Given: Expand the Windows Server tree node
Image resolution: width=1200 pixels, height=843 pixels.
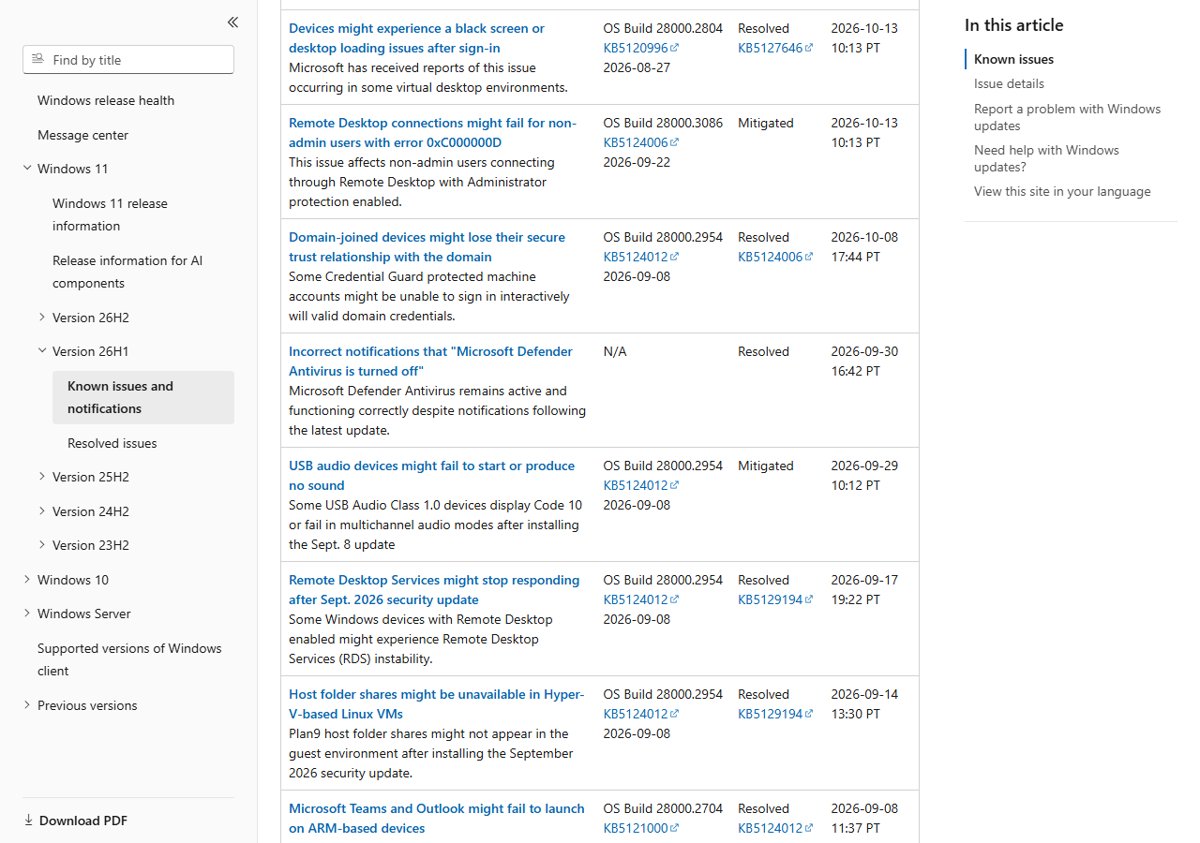Looking at the screenshot, I should [27, 613].
